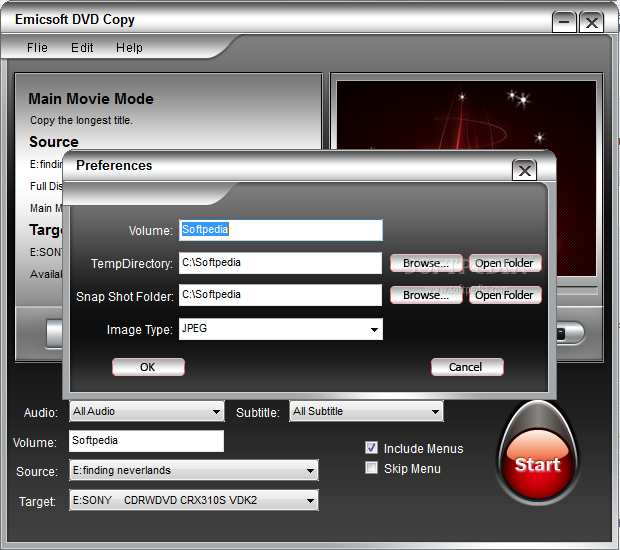Enable the Skip Menu checkbox
The height and width of the screenshot is (550, 620).
[x=371, y=468]
